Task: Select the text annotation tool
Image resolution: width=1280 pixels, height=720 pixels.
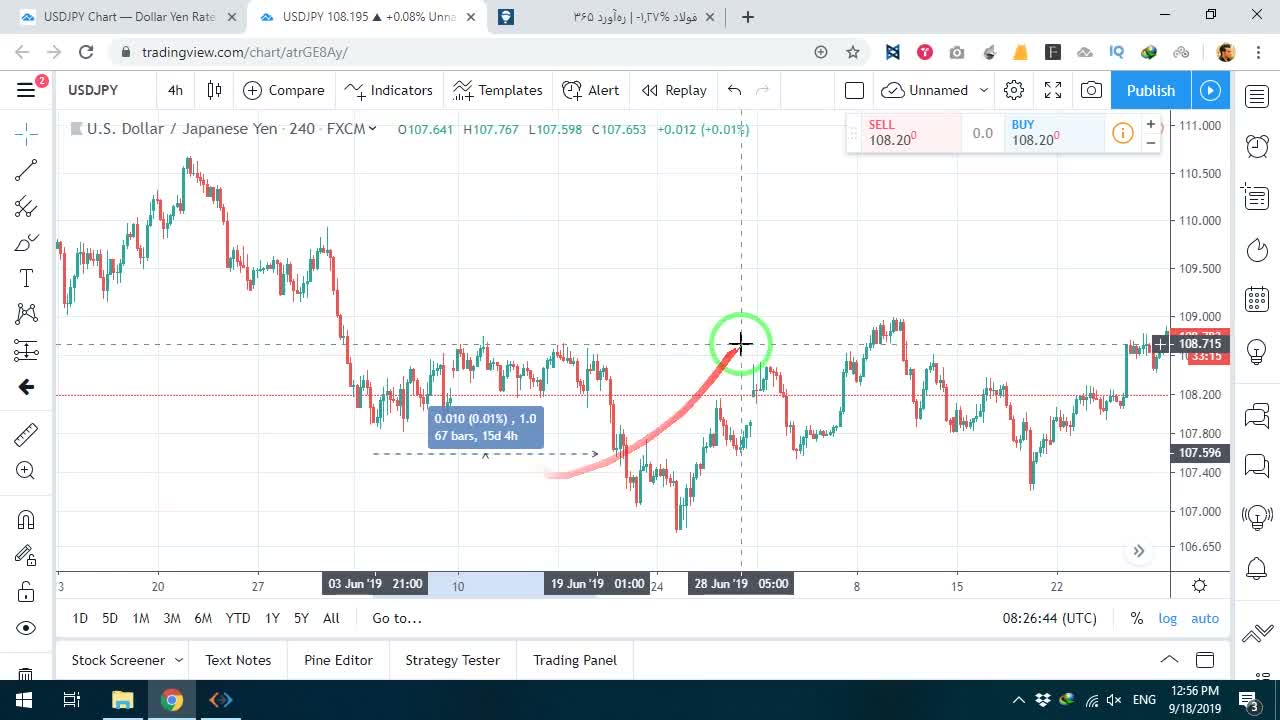Action: [x=26, y=278]
